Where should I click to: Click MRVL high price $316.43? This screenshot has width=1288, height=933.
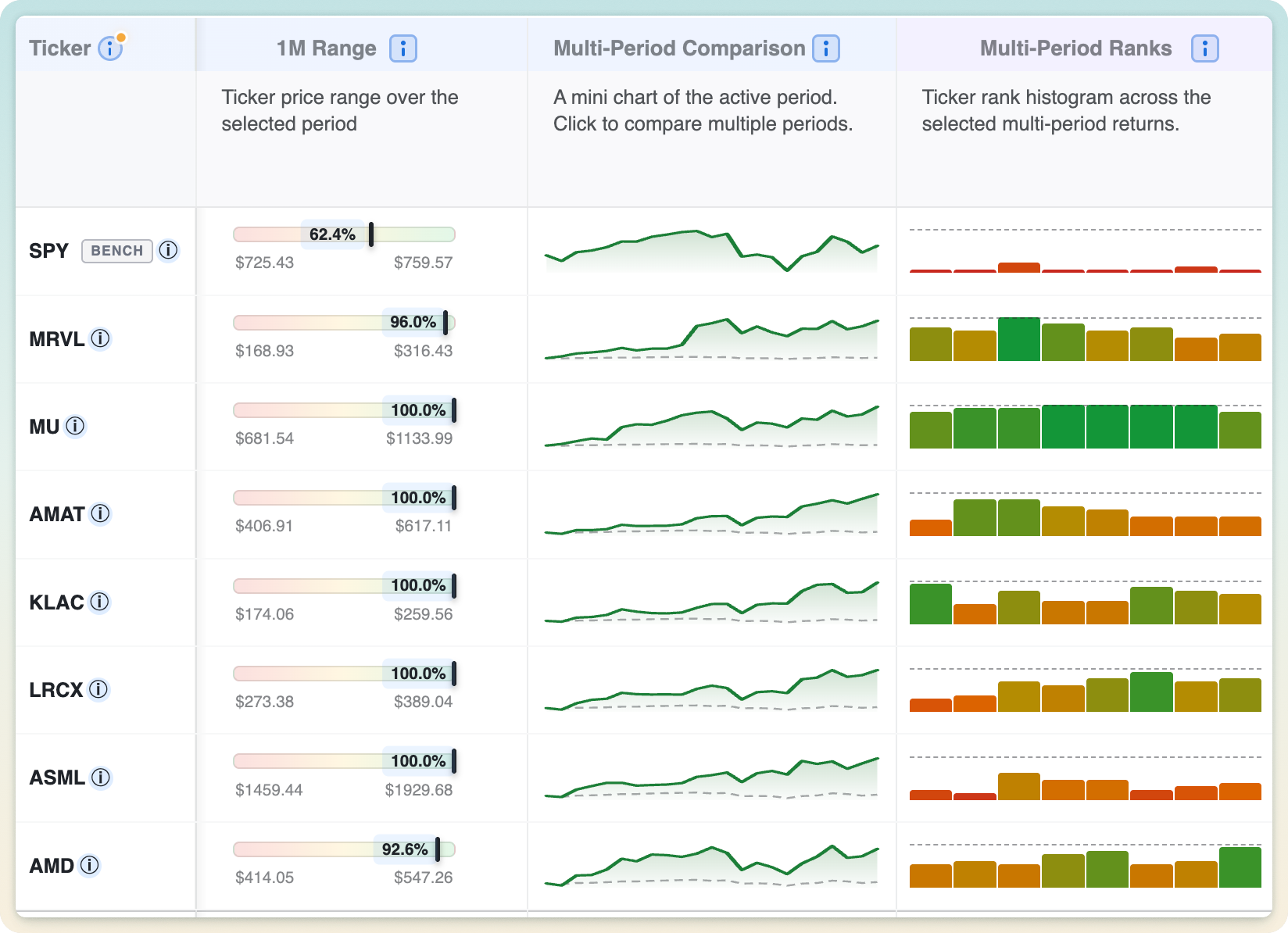coord(423,351)
